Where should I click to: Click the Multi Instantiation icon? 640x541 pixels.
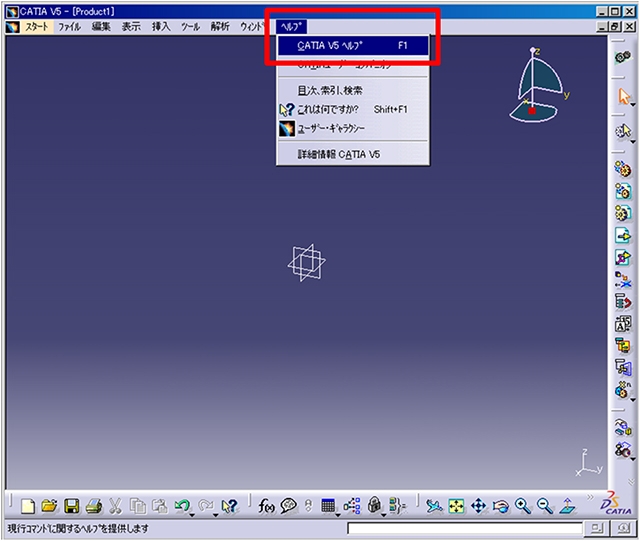(622, 390)
